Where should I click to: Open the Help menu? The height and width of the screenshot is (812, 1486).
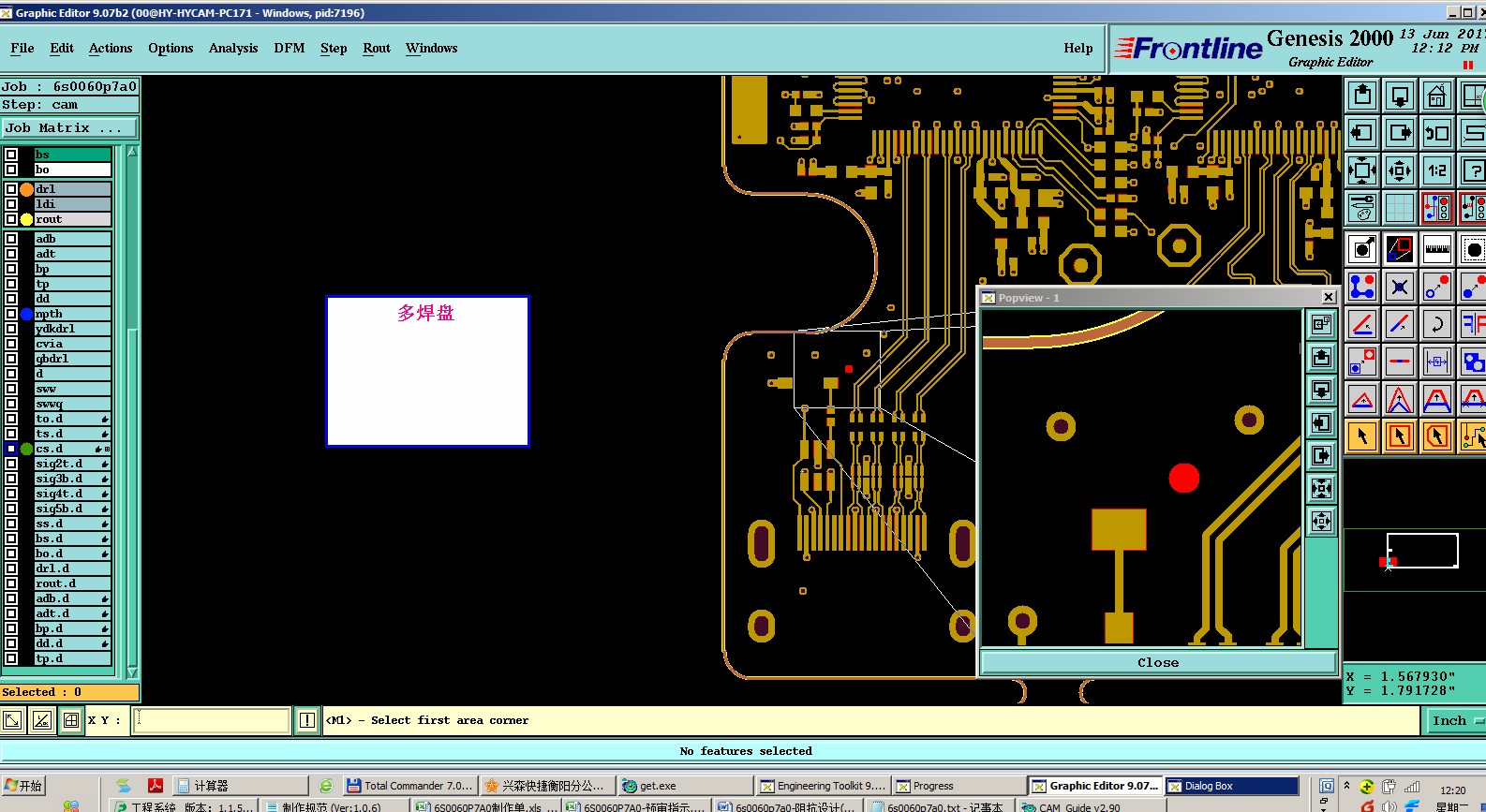(x=1078, y=49)
